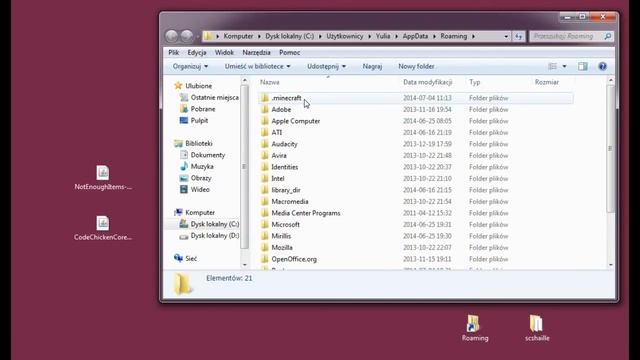The image size is (640, 360).
Task: Expand the arrow after Roaming in address bar
Action: [473, 36]
